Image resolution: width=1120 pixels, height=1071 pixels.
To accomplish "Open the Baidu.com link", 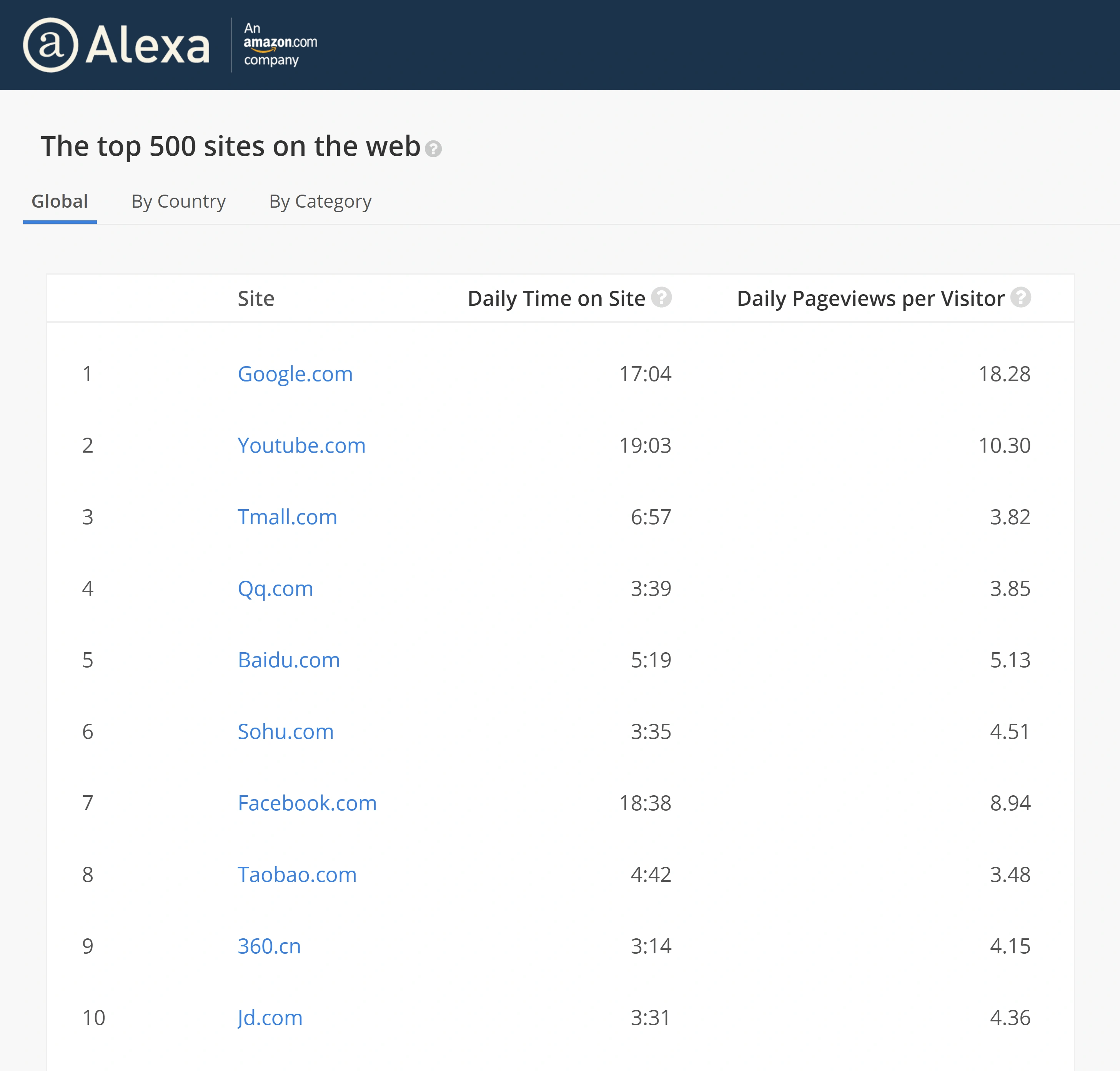I will click(289, 660).
